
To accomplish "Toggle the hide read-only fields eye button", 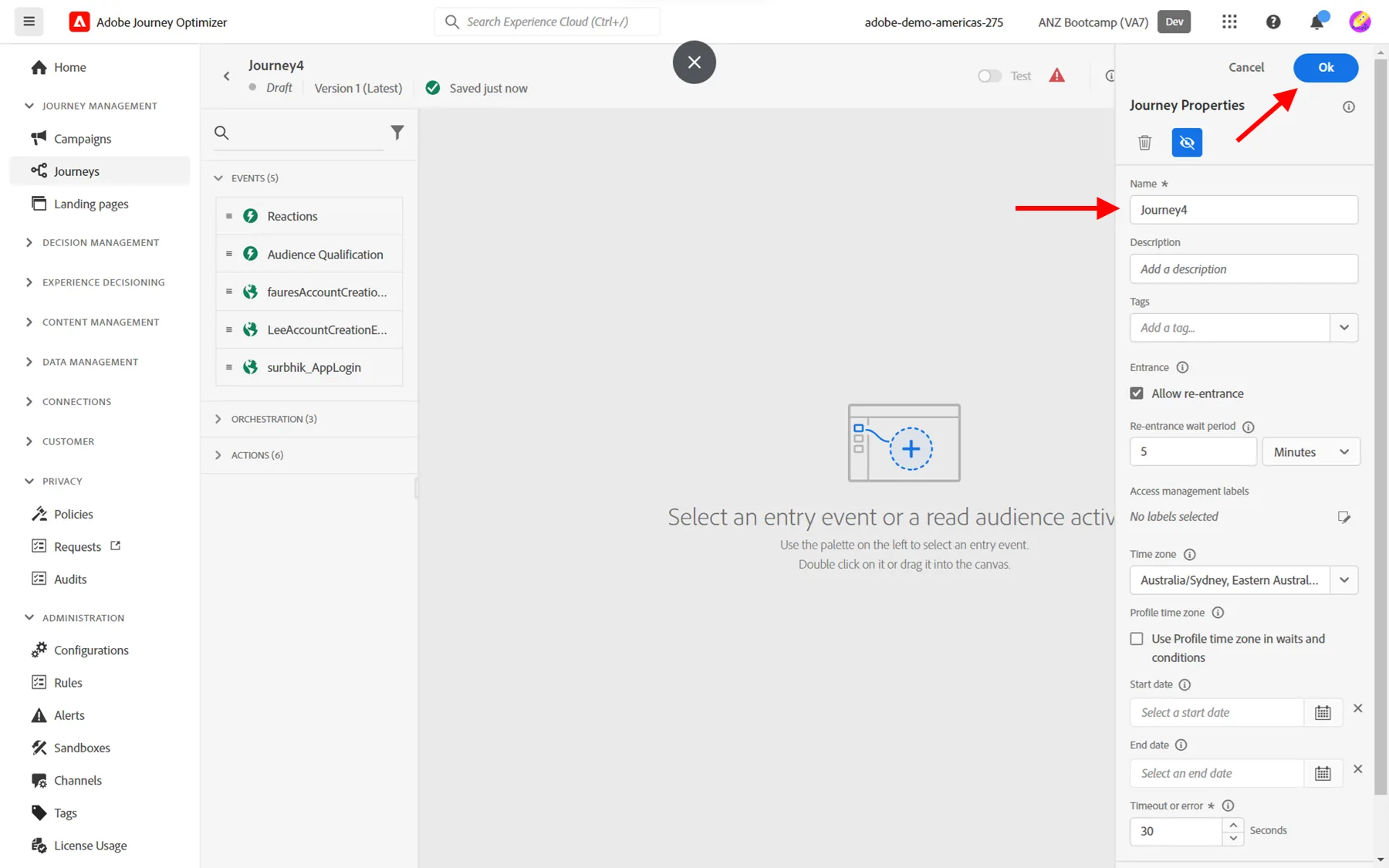I will [x=1187, y=142].
